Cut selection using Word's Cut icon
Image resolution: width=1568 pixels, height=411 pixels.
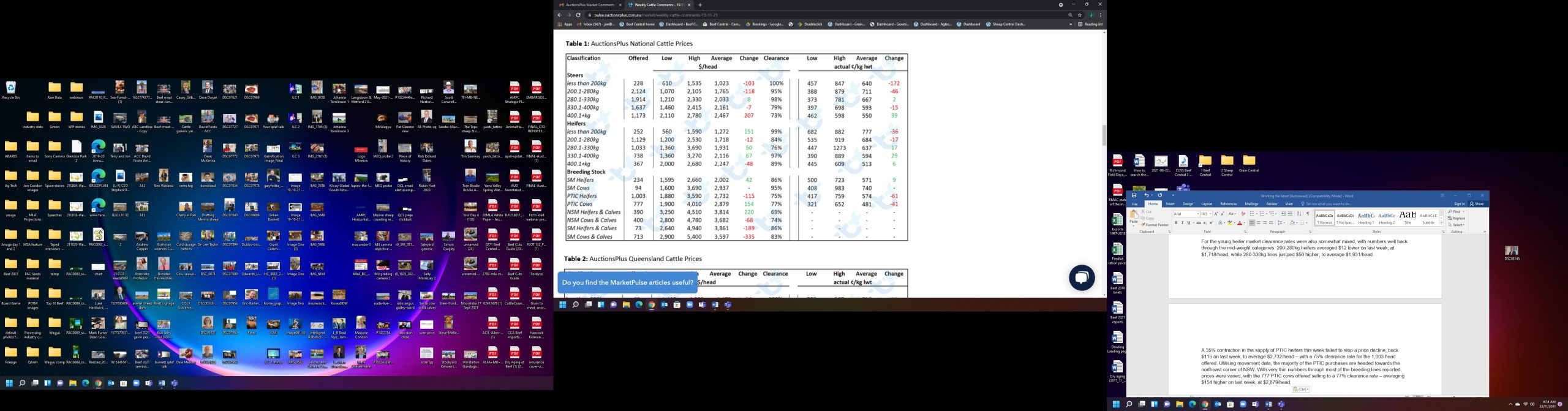tap(1147, 211)
